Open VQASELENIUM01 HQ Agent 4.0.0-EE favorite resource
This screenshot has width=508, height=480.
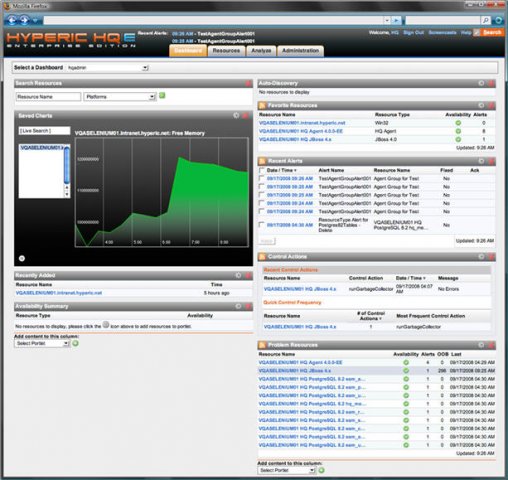(x=300, y=131)
